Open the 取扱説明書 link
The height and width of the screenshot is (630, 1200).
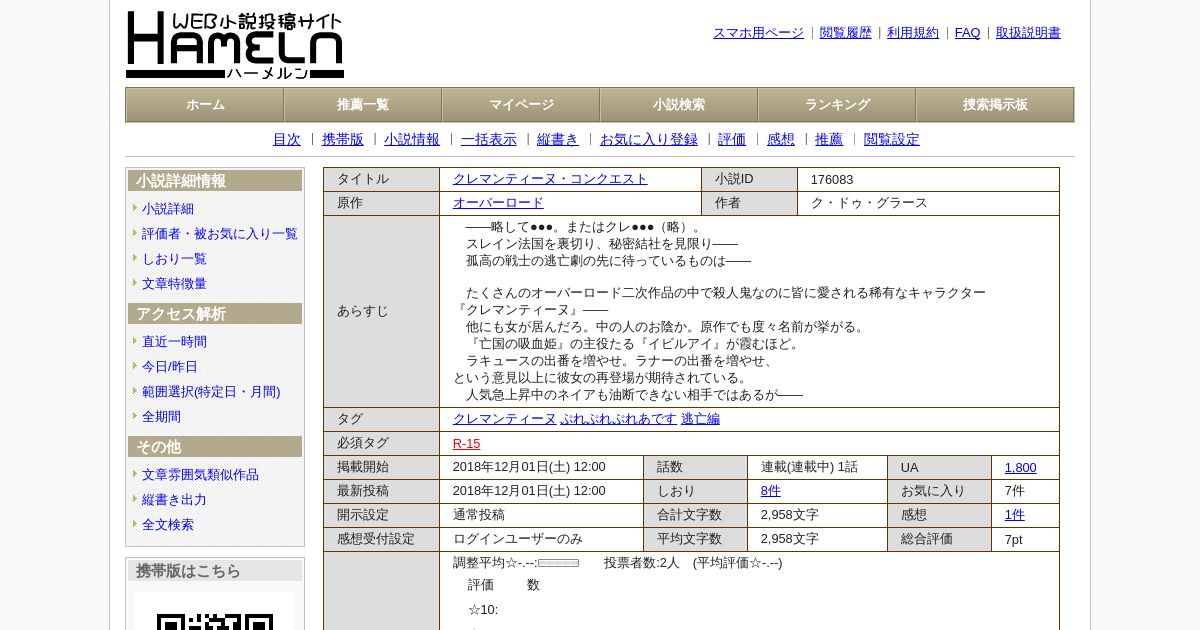point(1028,33)
